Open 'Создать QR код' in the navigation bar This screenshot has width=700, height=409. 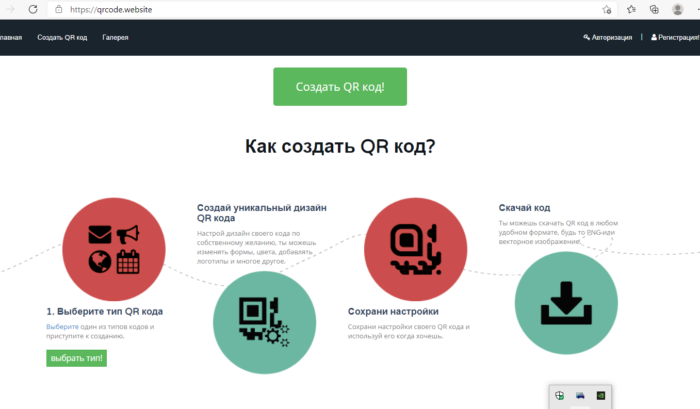pyautogui.click(x=62, y=38)
